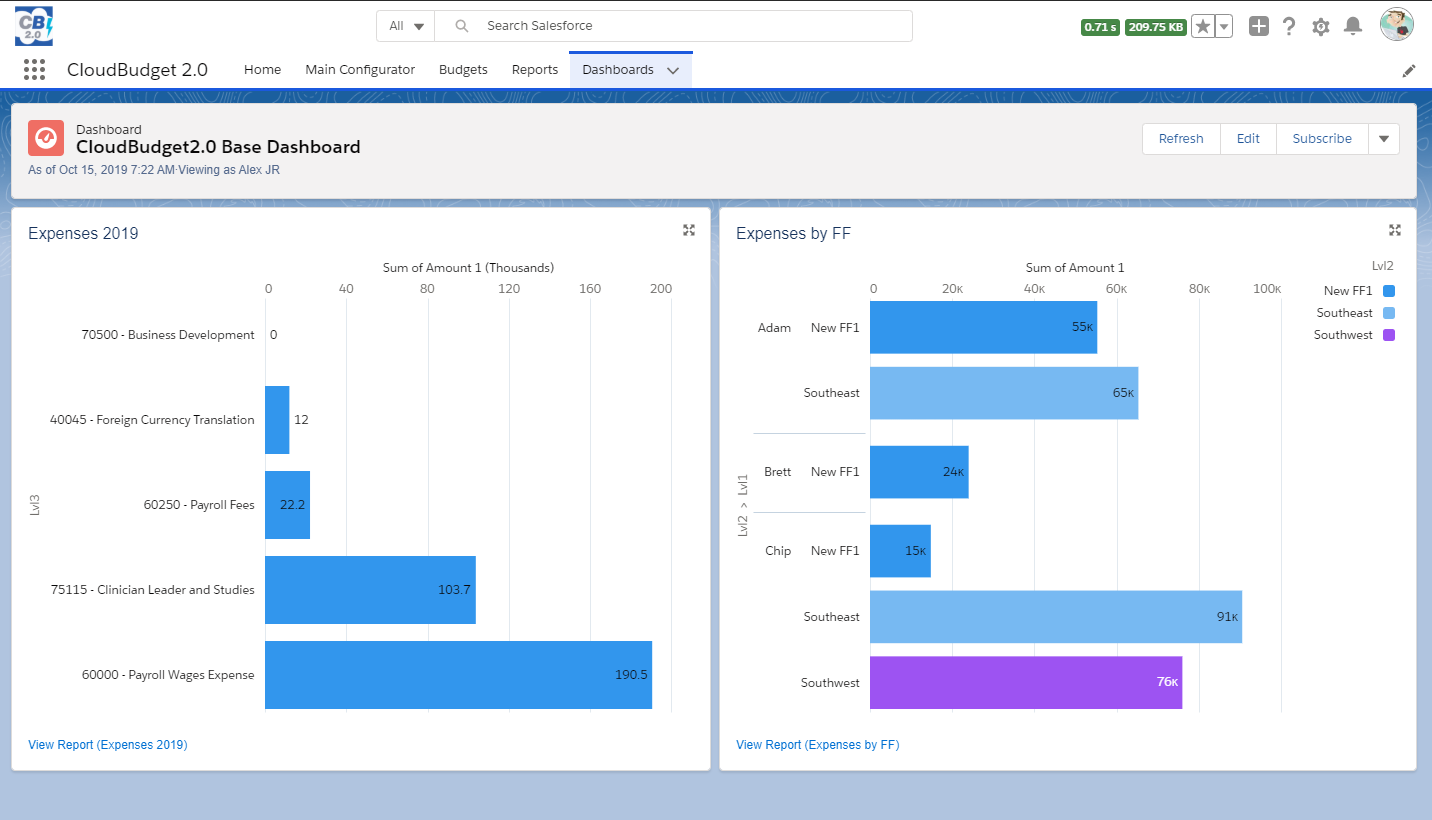Open the App Launcher grid icon

(34, 70)
